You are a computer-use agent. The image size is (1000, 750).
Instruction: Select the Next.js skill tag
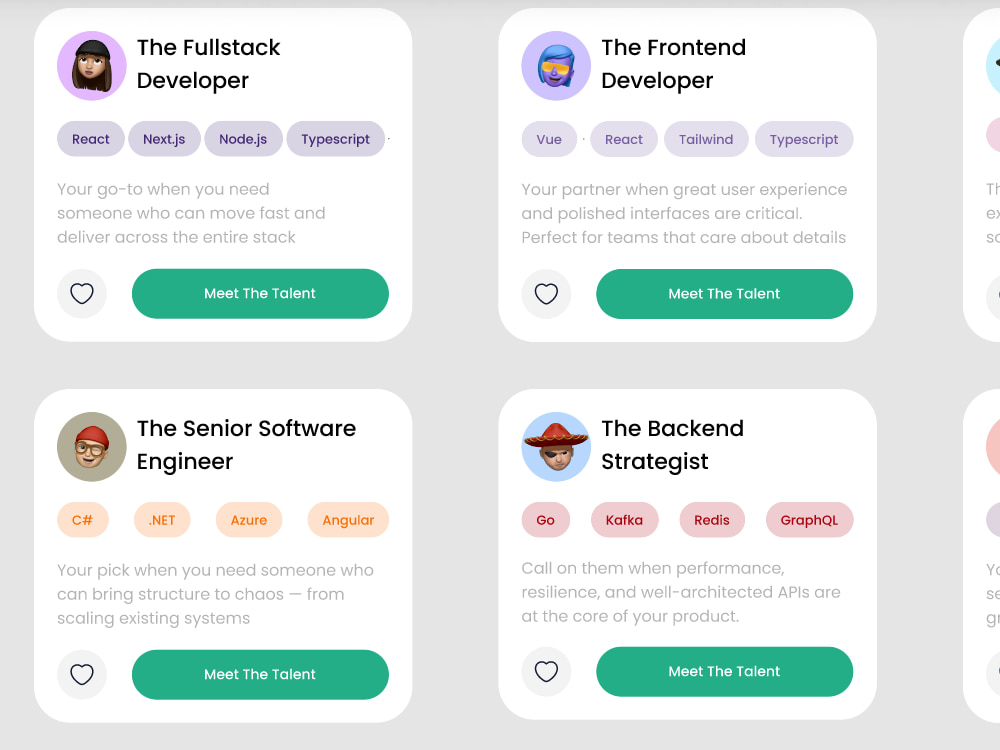[165, 139]
